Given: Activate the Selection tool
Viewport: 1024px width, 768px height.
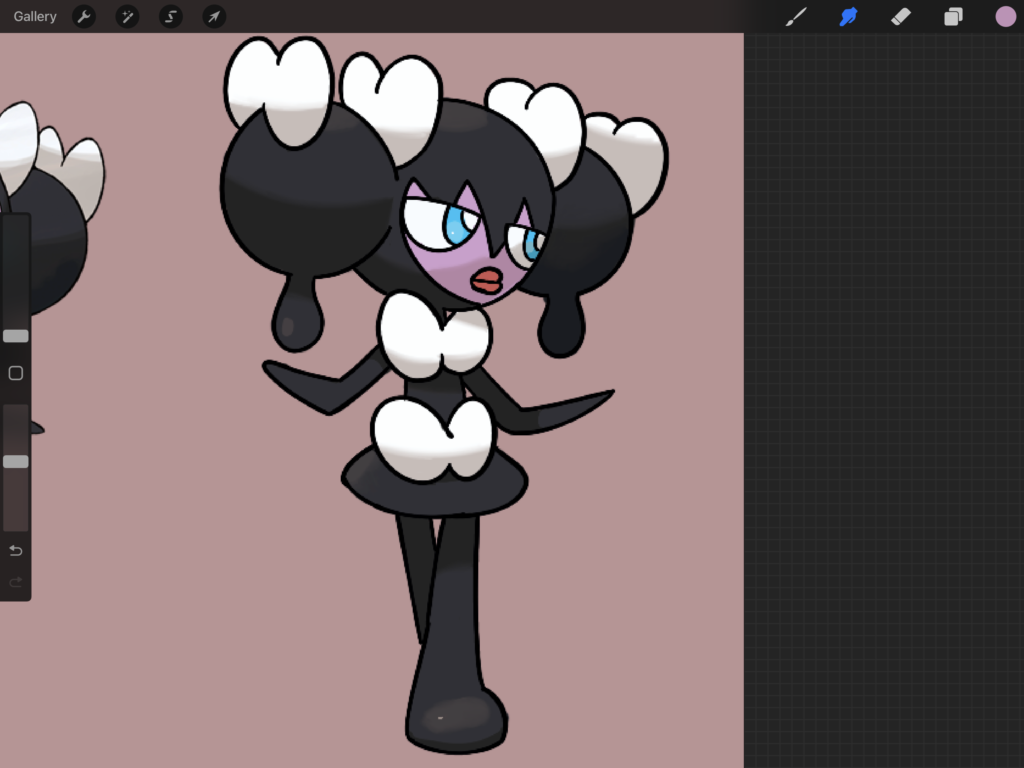Looking at the screenshot, I should [171, 16].
